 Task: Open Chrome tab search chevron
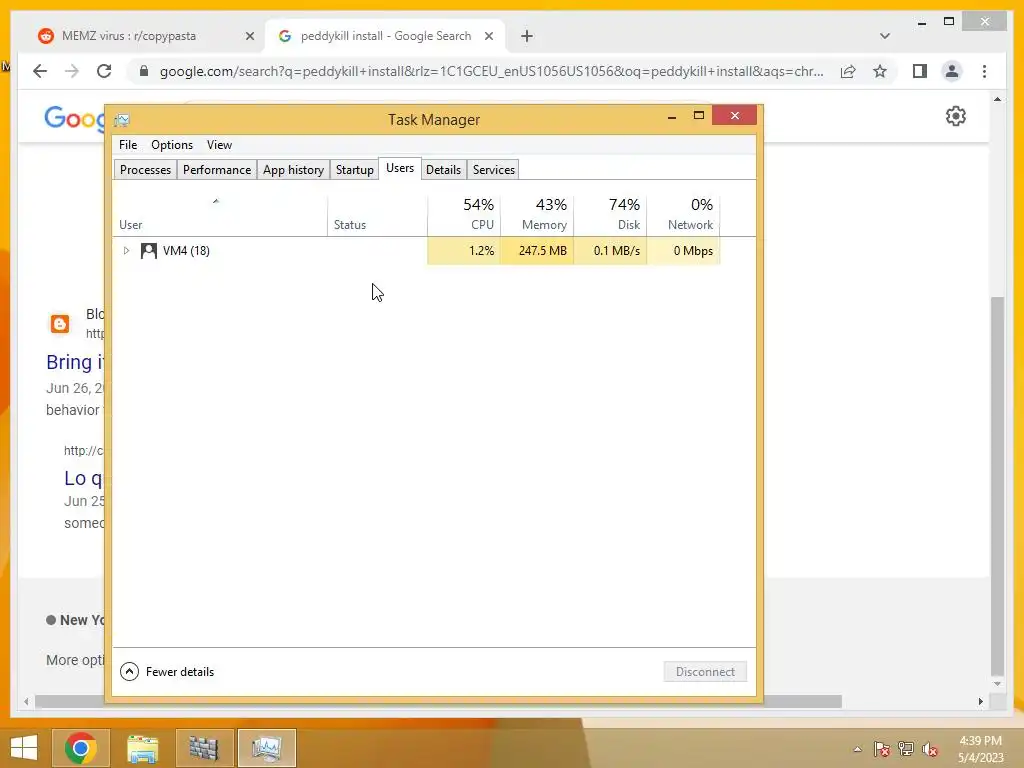click(884, 36)
